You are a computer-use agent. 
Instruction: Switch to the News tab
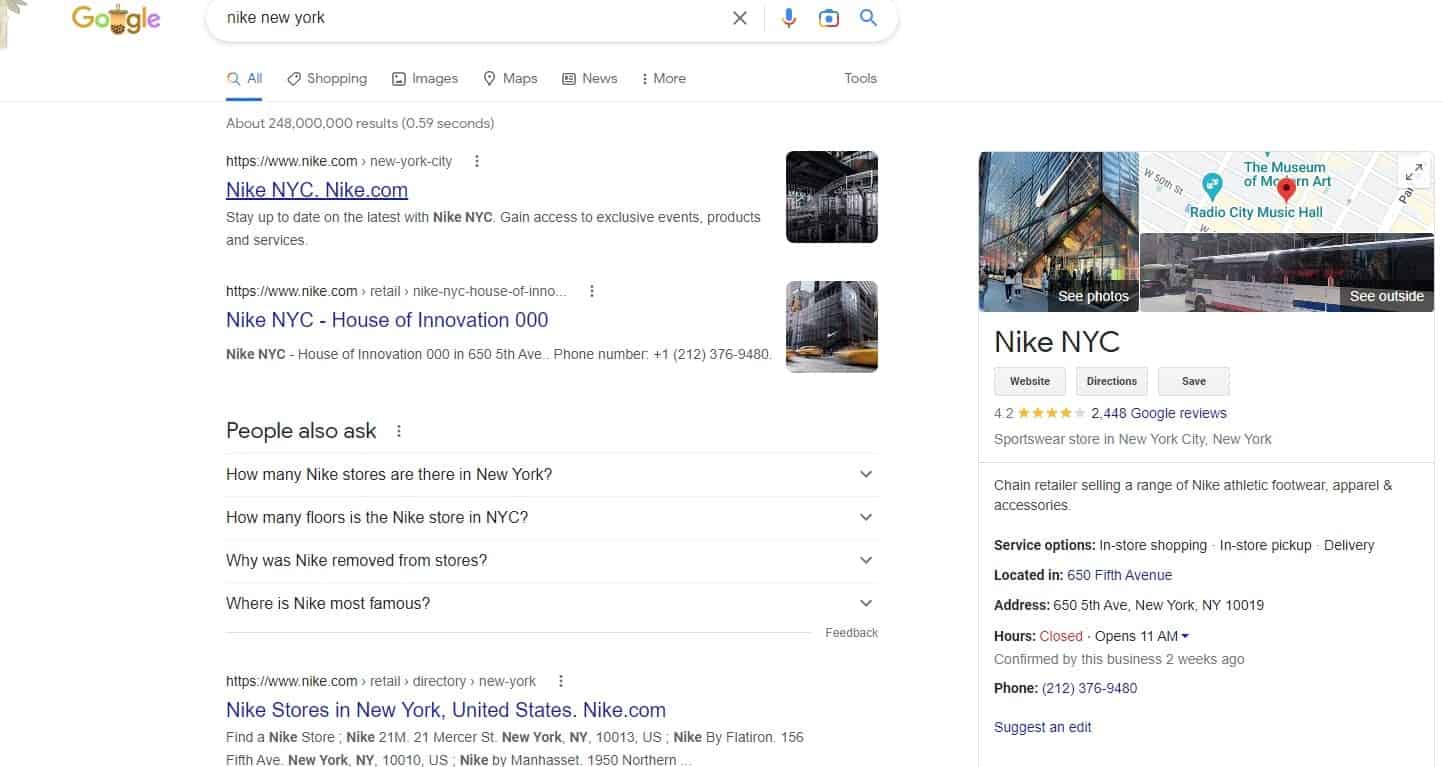[590, 78]
